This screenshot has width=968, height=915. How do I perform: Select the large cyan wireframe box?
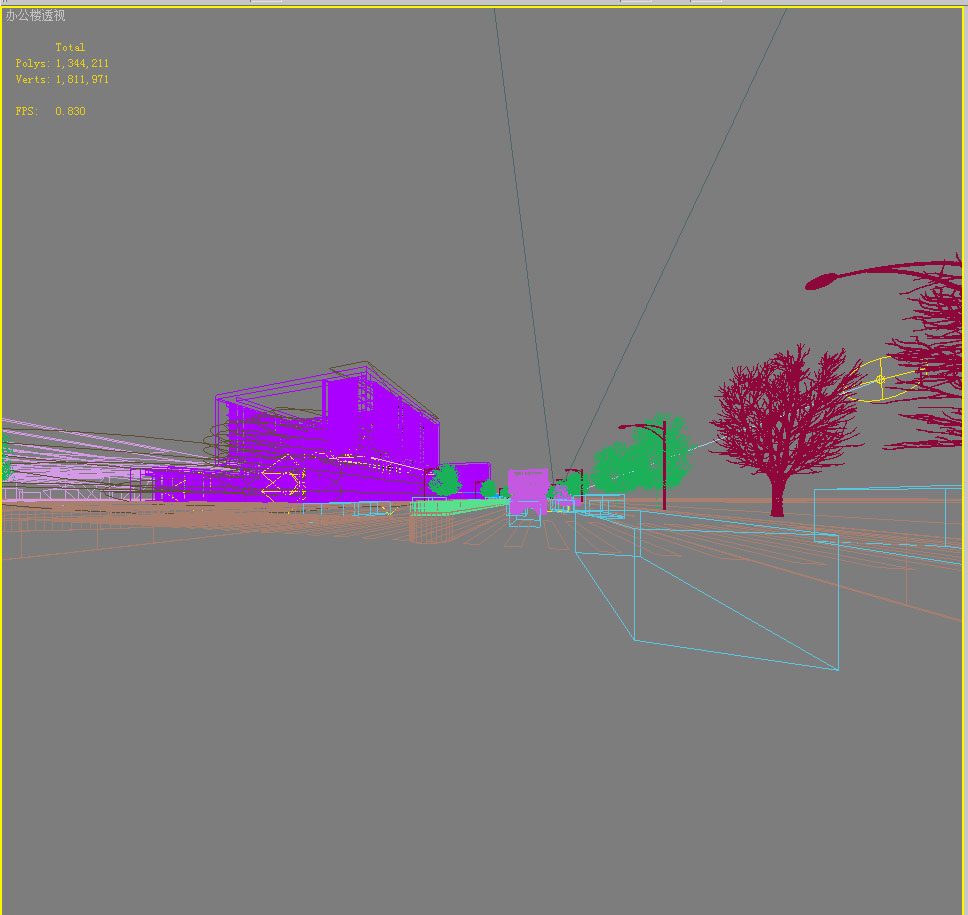pos(707,590)
